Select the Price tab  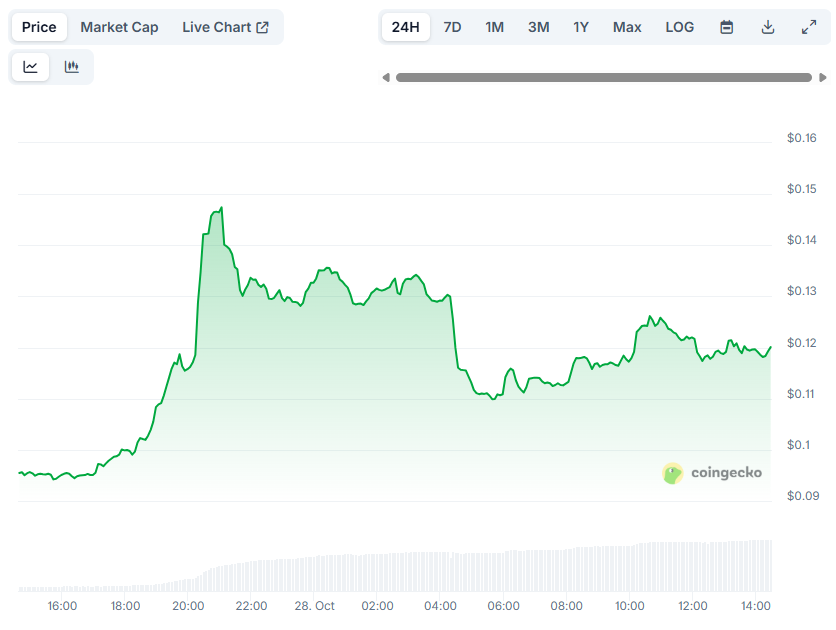(x=39, y=27)
